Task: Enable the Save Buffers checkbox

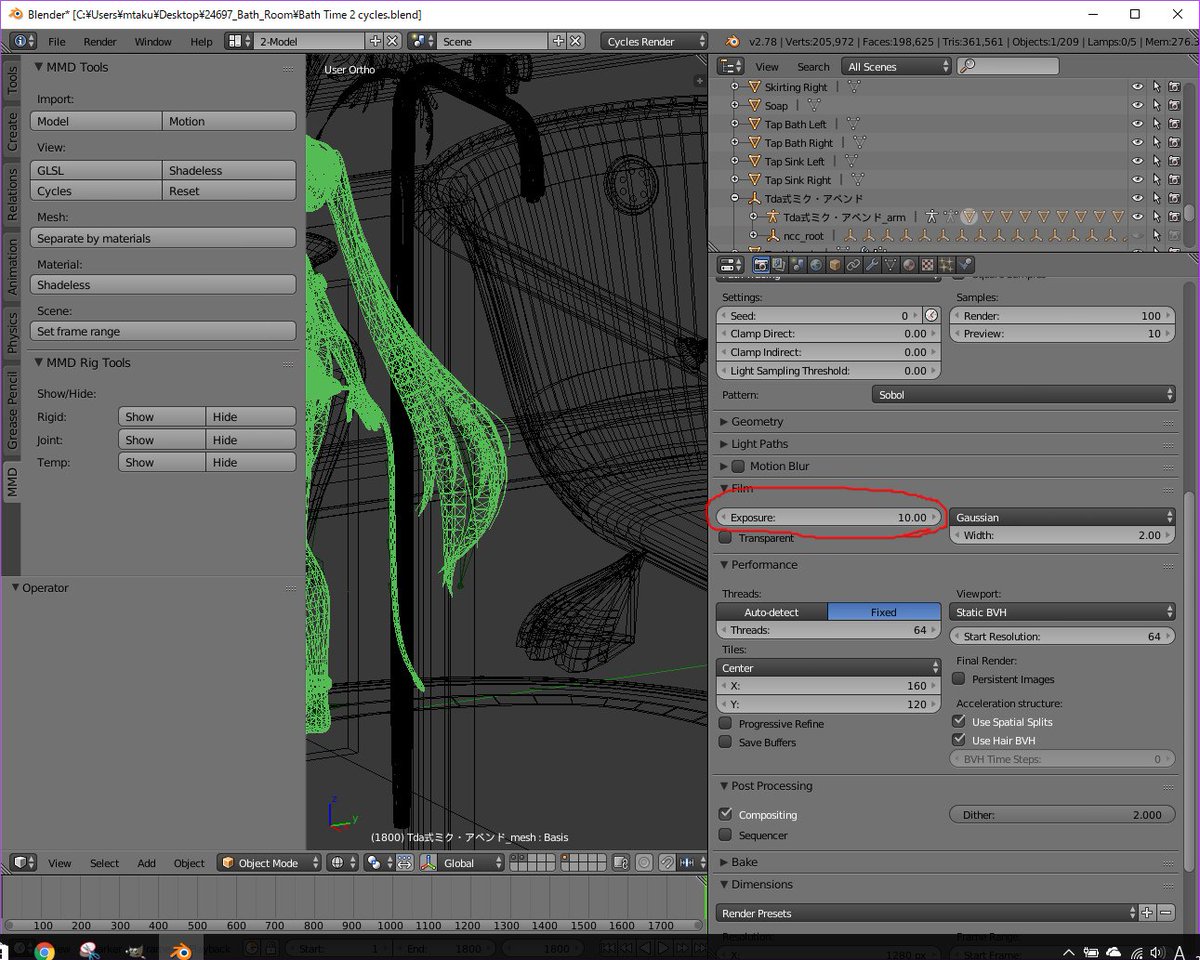Action: pos(725,742)
